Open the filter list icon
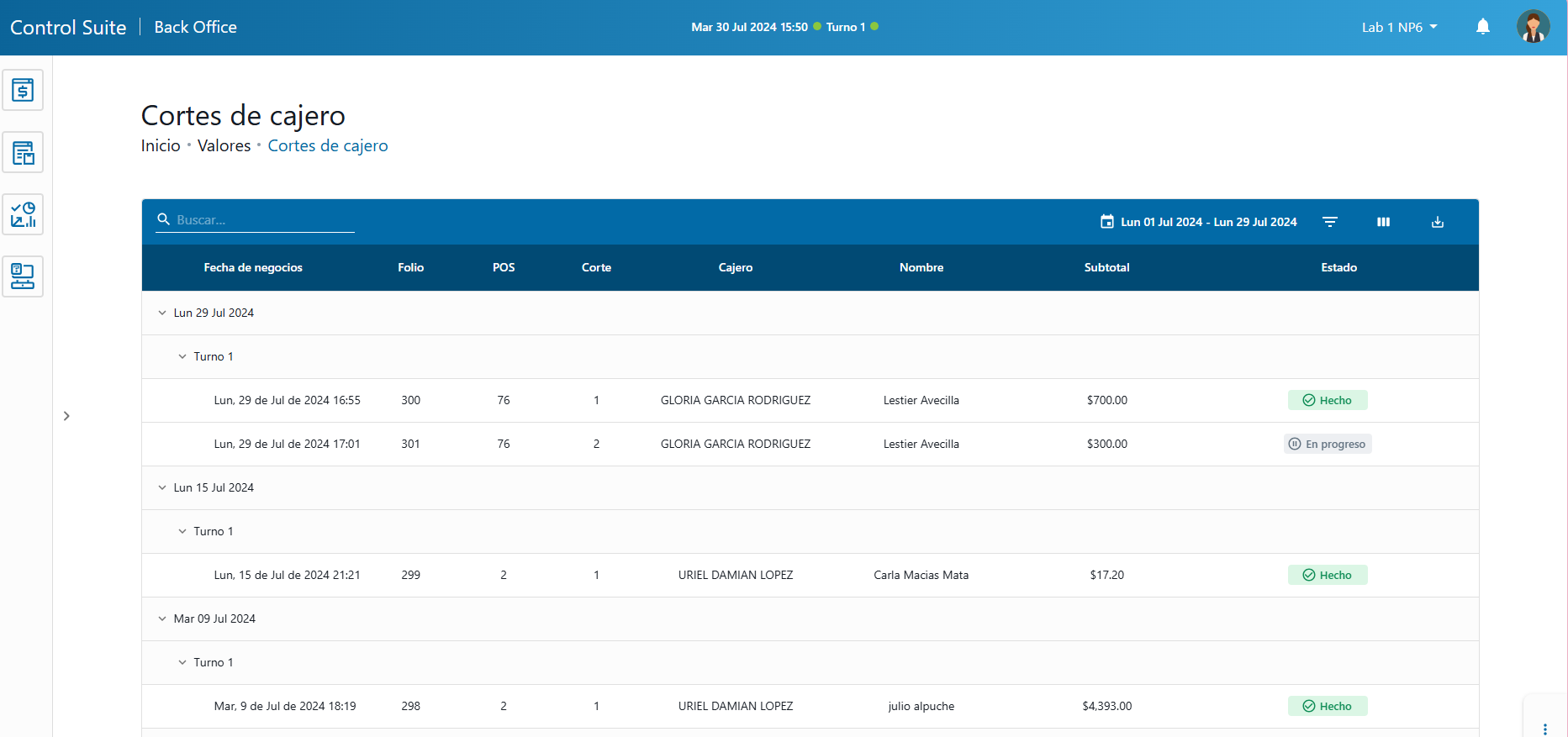 click(1329, 222)
